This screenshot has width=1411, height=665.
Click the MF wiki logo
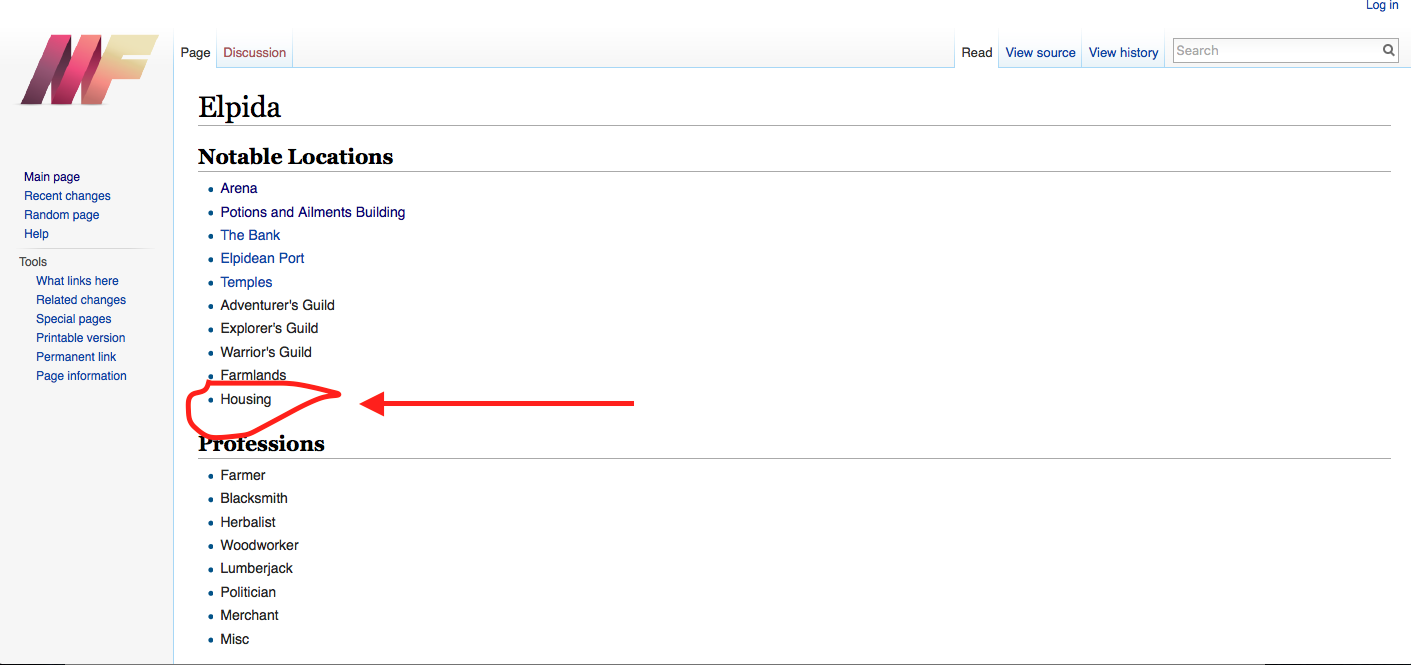[88, 70]
